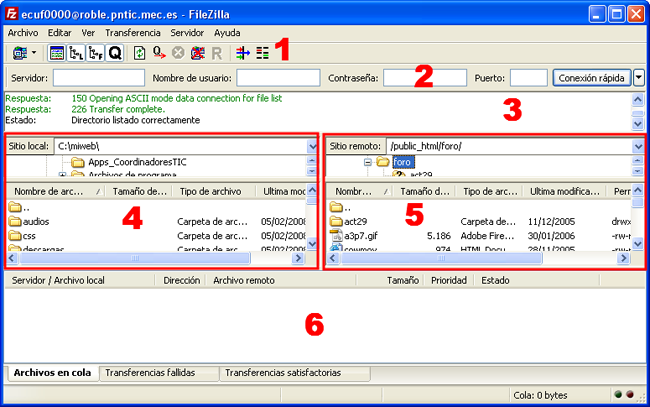
Task: Open the Site Manager icon
Action: click(x=18, y=52)
